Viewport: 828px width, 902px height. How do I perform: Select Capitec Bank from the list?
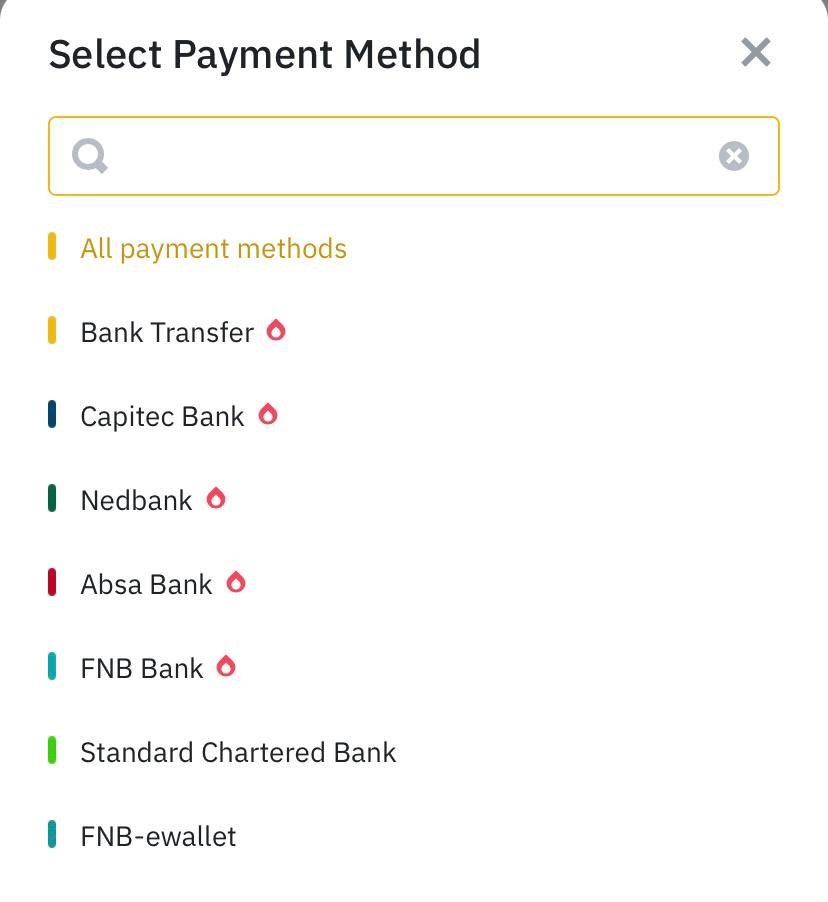tap(162, 416)
